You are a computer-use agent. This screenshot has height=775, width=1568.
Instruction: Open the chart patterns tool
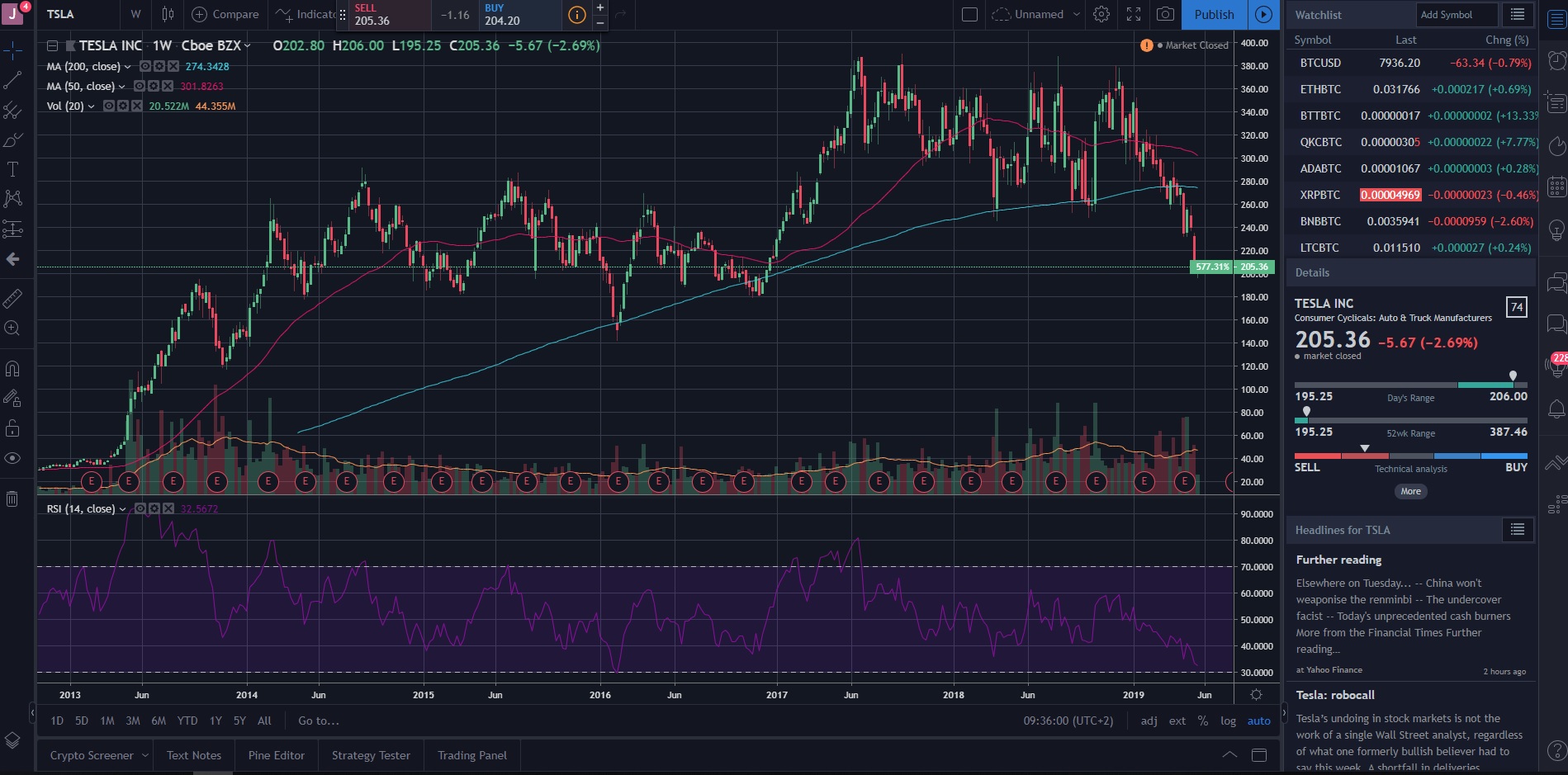(x=12, y=199)
